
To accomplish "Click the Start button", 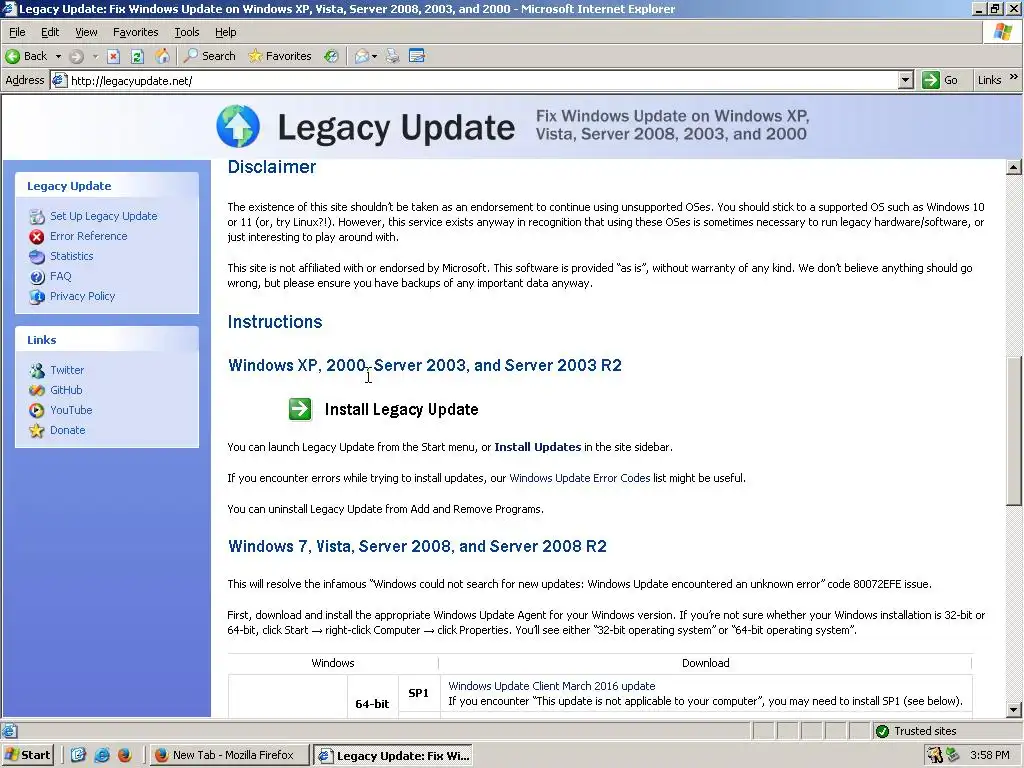I will (27, 755).
